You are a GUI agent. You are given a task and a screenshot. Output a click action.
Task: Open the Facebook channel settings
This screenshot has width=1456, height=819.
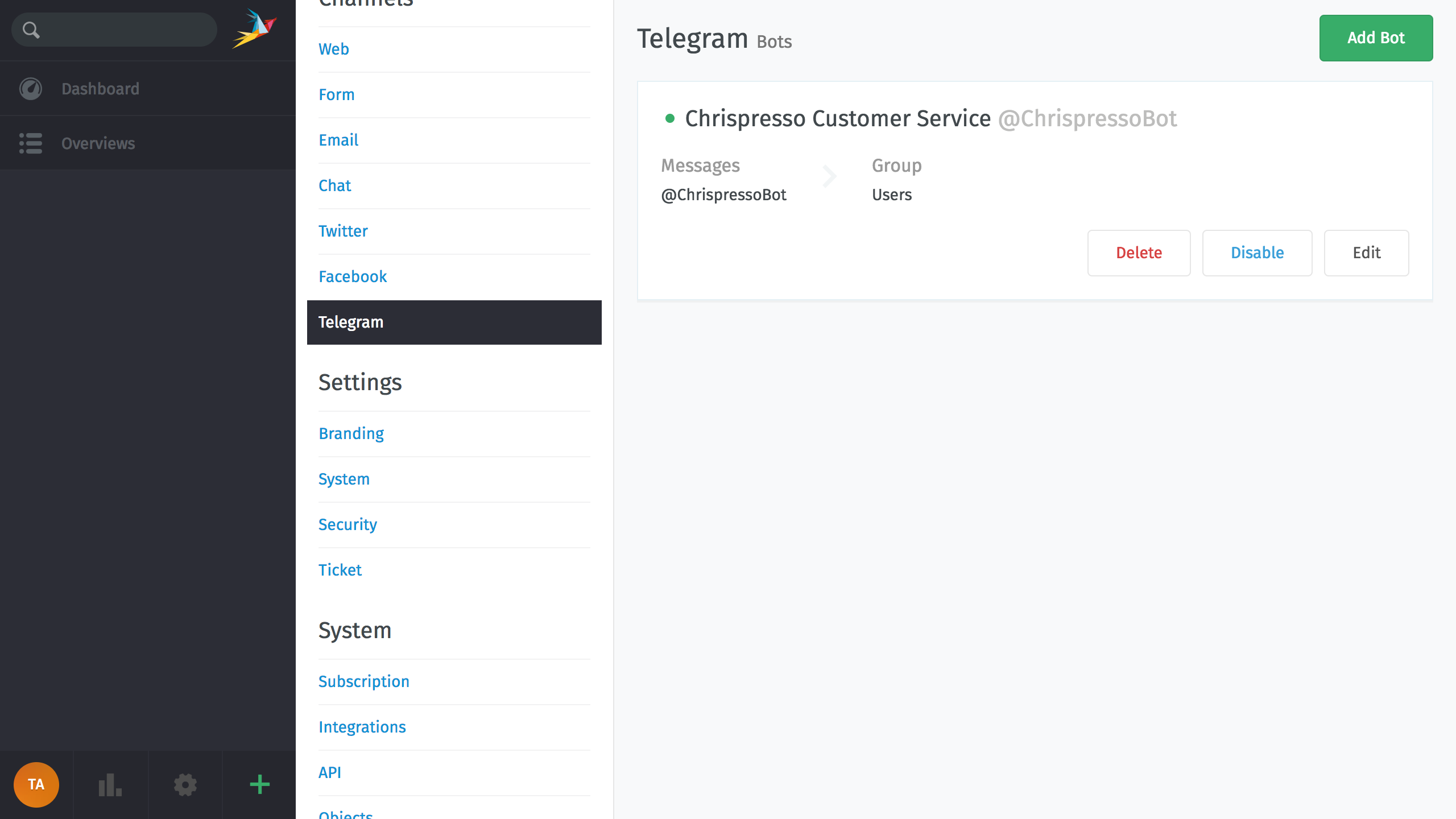(353, 276)
